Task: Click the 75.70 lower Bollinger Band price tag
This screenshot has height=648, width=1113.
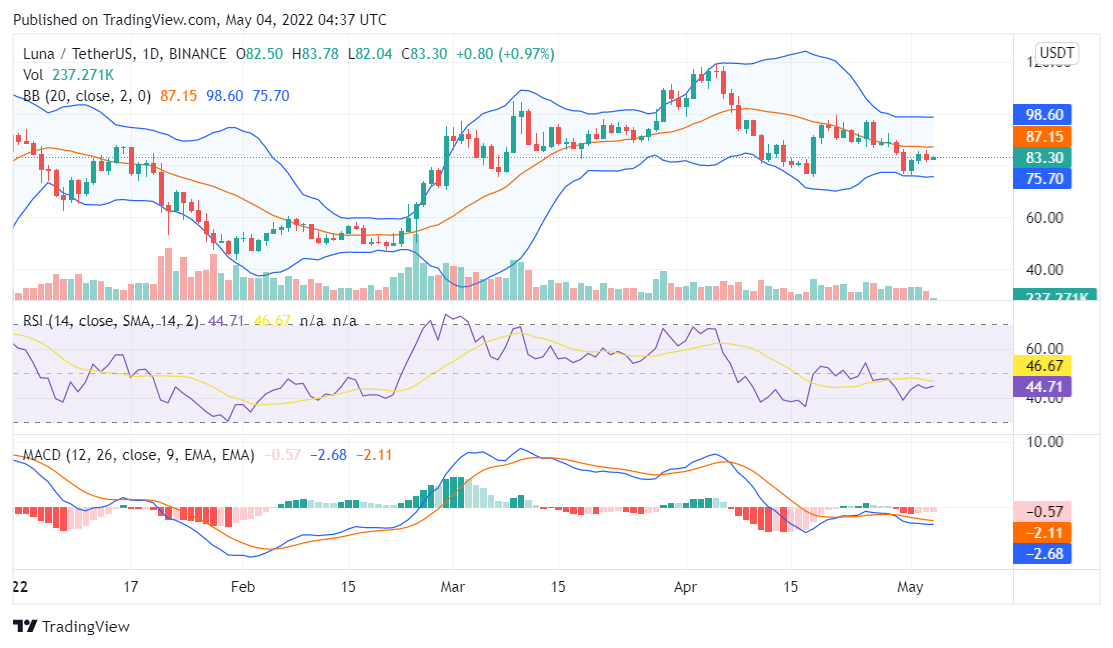Action: 1043,179
